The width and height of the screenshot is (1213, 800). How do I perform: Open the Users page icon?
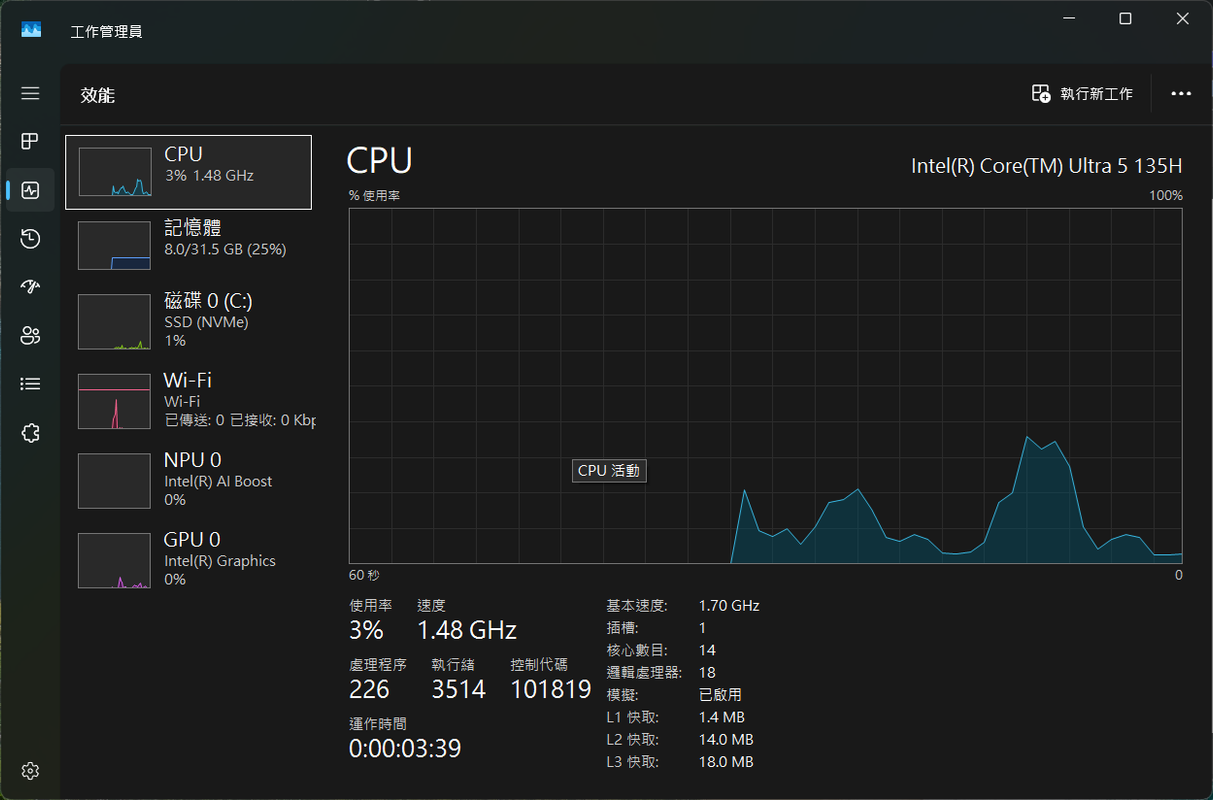point(30,335)
